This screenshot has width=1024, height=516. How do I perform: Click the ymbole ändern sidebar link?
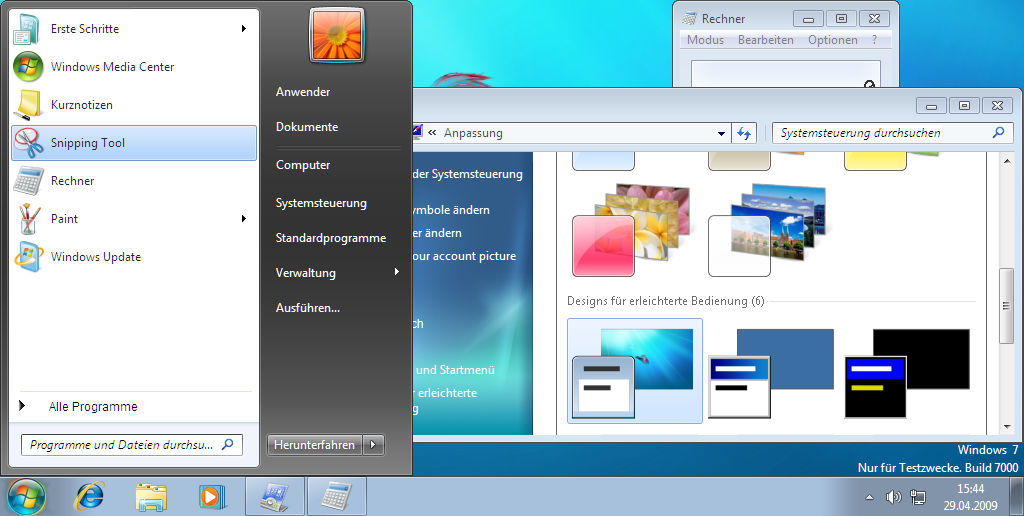pyautogui.click(x=451, y=210)
